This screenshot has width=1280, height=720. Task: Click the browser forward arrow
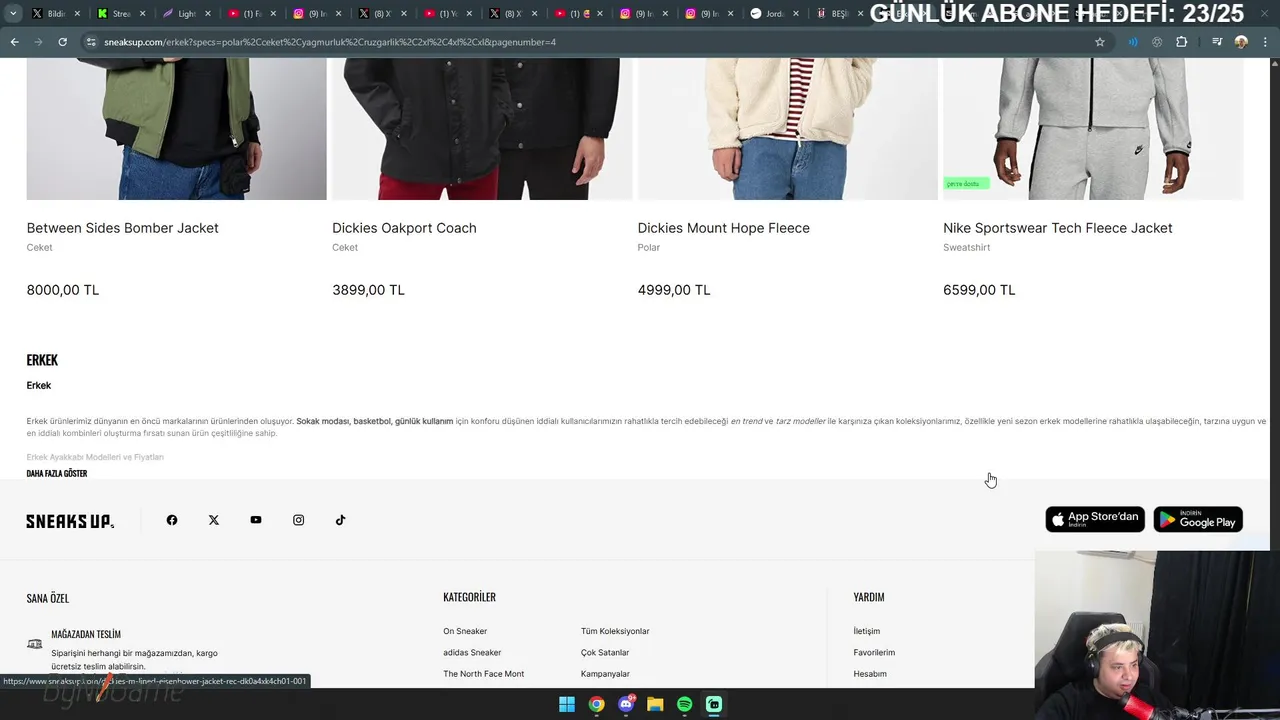38,42
